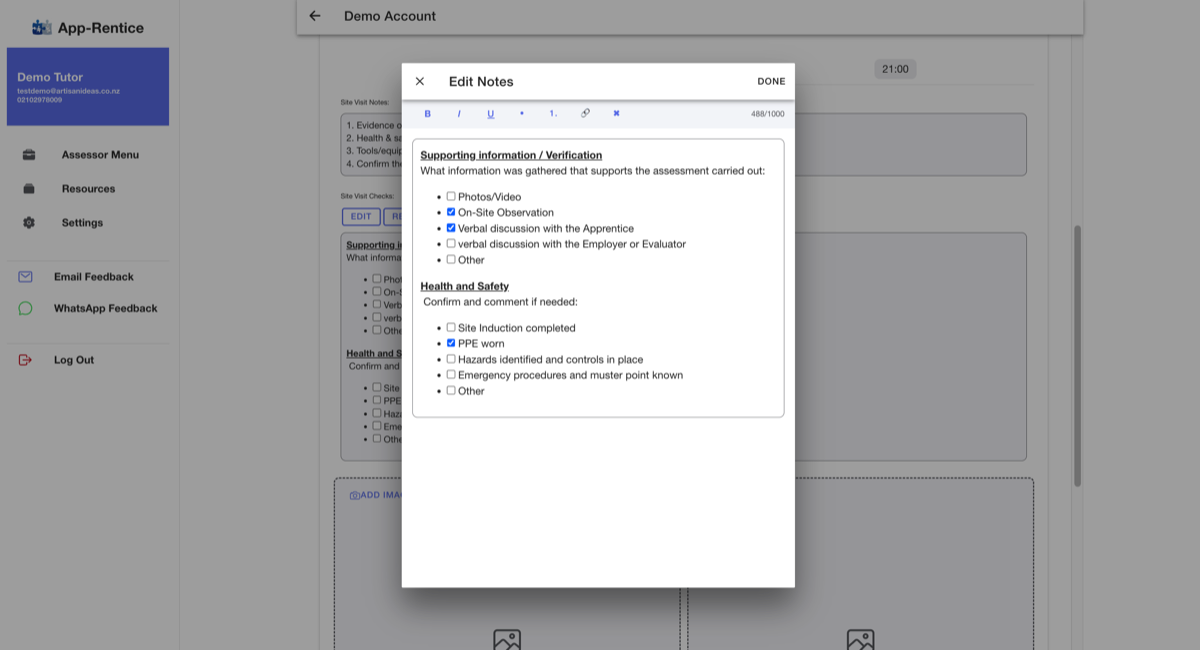The width and height of the screenshot is (1200, 650).
Task: Open Resources in the sidebar
Action: [88, 189]
